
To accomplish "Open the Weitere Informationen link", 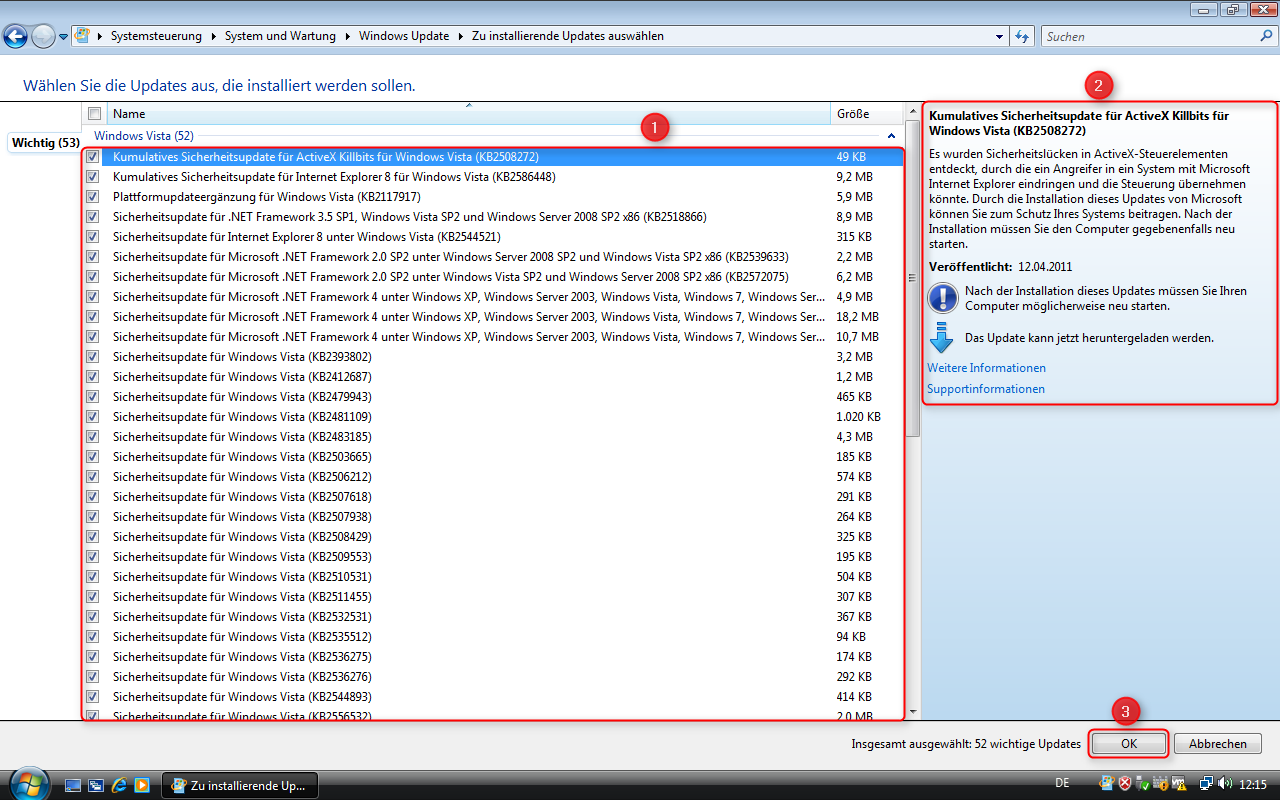I will point(986,367).
